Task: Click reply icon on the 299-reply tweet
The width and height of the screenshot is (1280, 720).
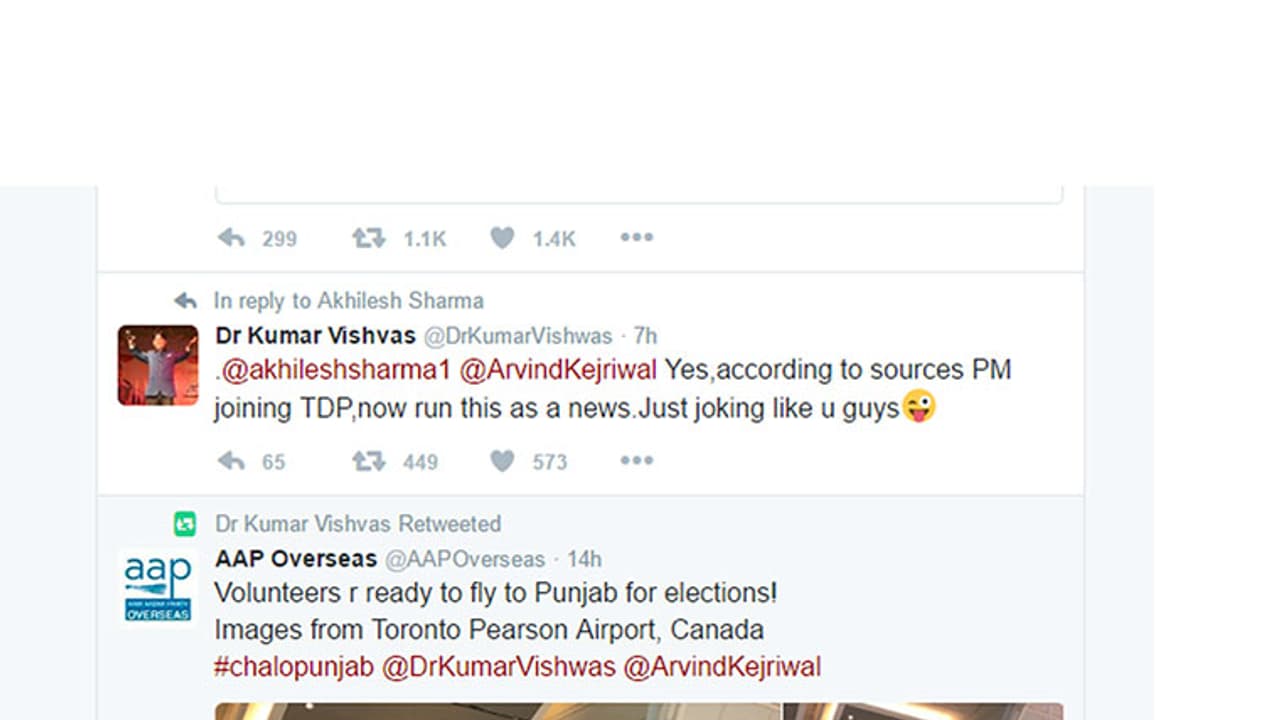Action: tap(231, 238)
